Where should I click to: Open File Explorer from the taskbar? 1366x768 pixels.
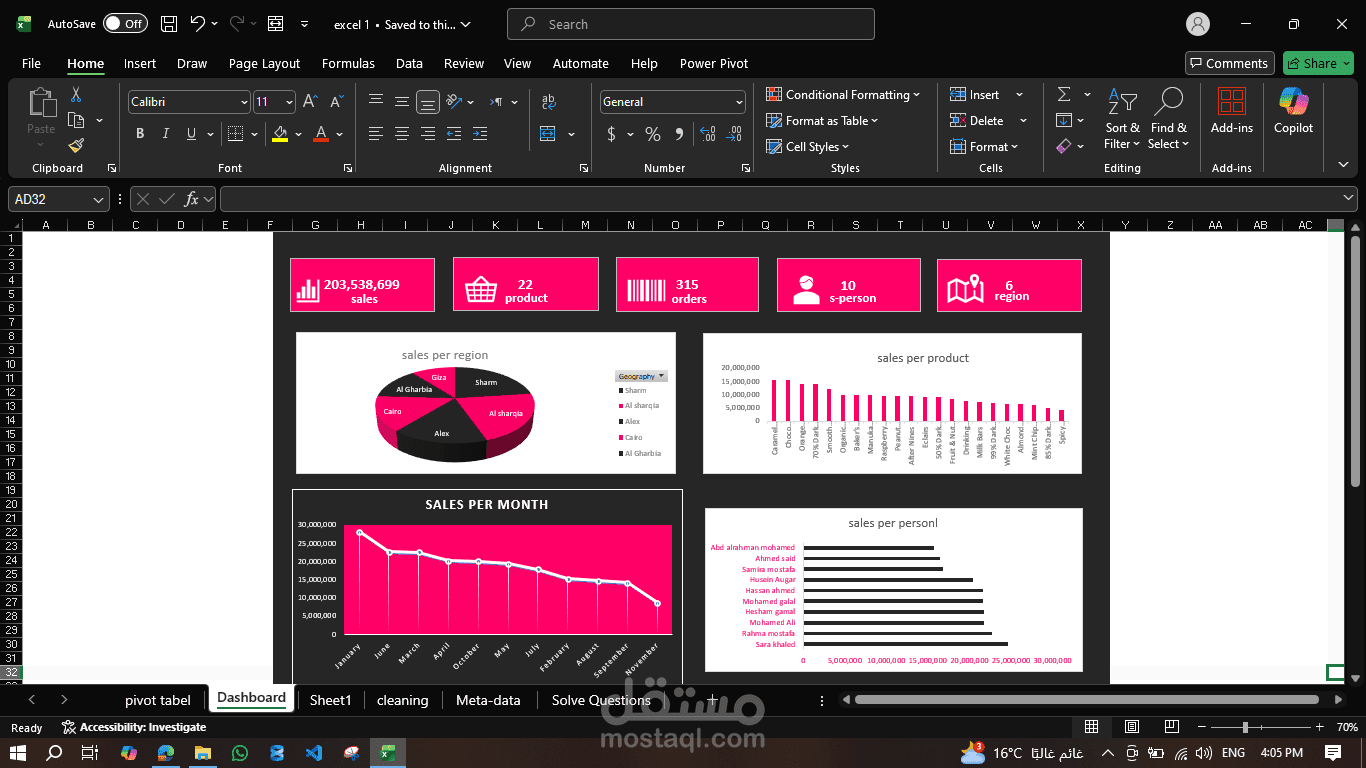click(x=202, y=752)
